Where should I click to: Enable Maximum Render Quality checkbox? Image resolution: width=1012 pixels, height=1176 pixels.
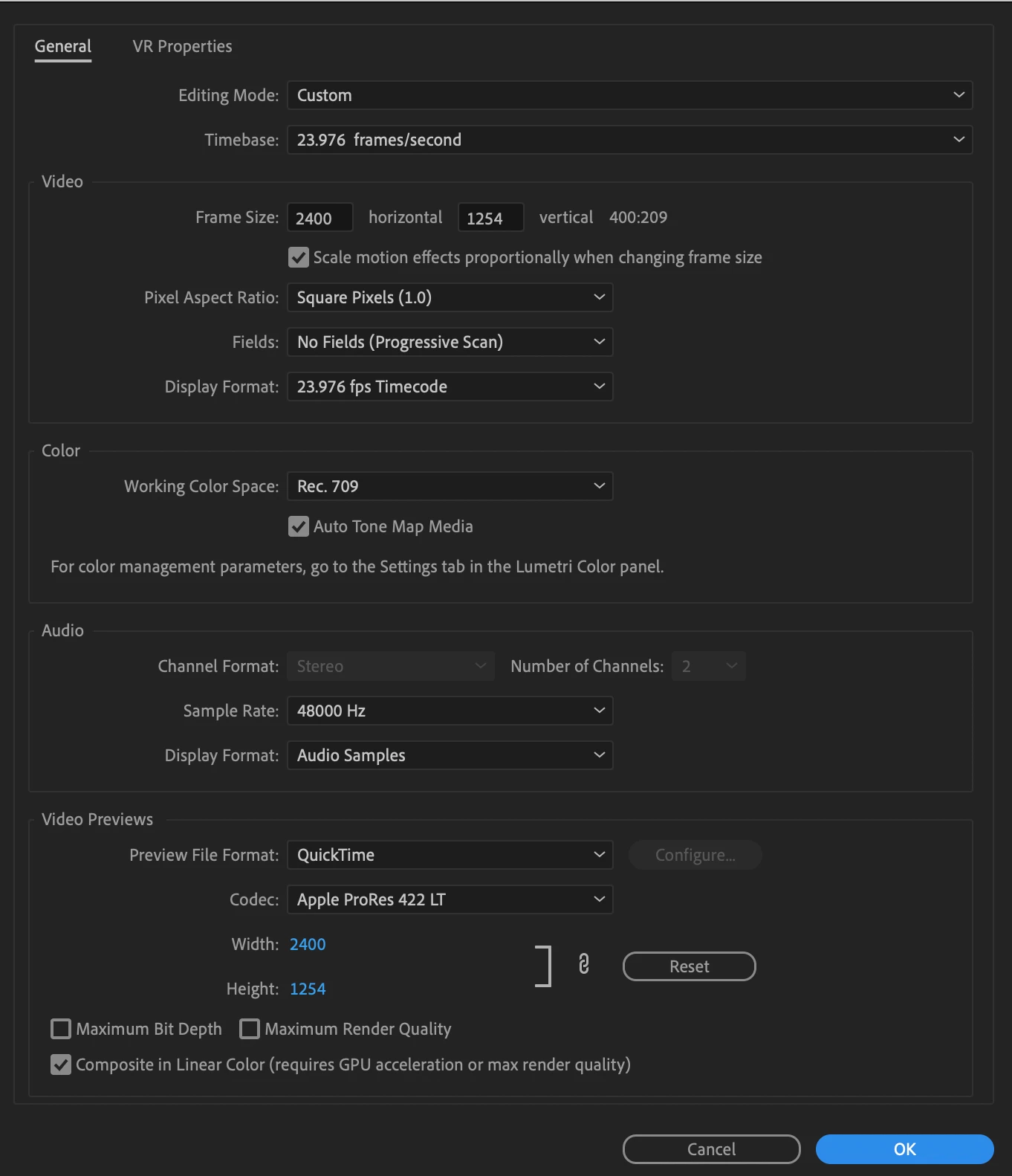(x=250, y=1029)
